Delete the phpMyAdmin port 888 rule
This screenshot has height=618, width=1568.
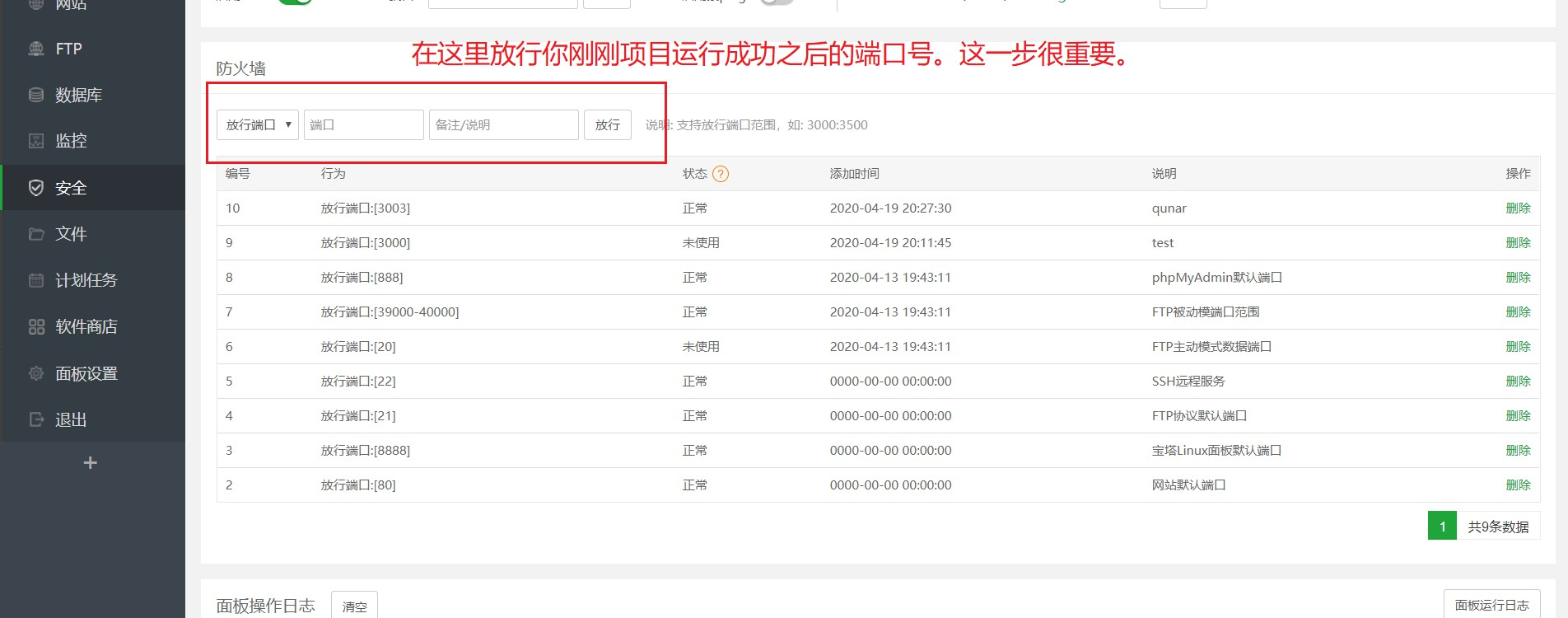pos(1518,278)
